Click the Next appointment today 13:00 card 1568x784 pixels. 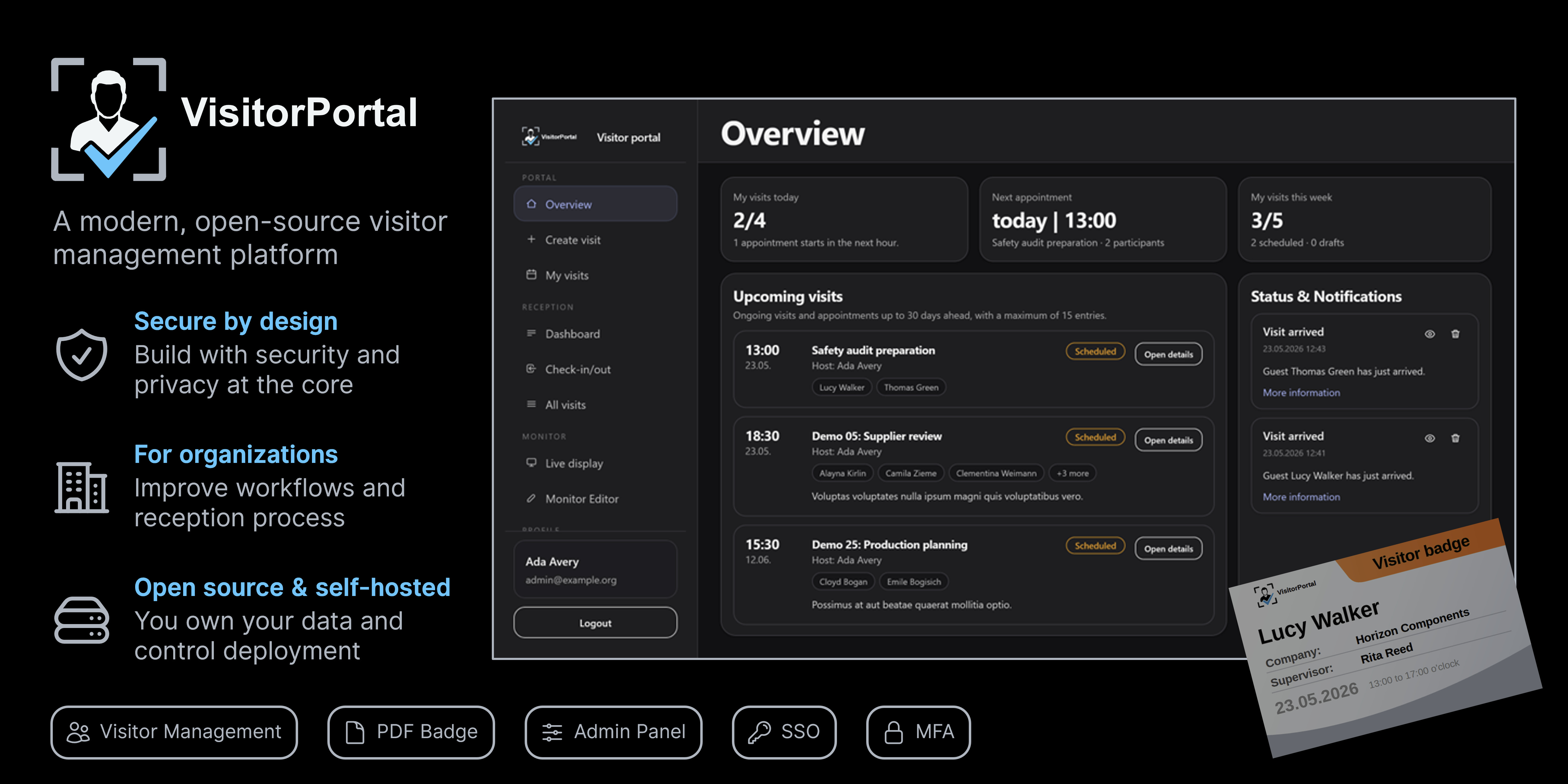coord(1102,219)
